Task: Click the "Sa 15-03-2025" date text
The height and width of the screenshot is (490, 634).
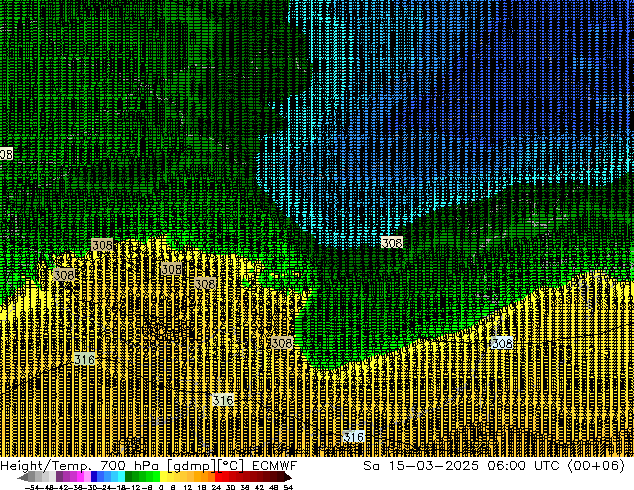Action: click(421, 465)
